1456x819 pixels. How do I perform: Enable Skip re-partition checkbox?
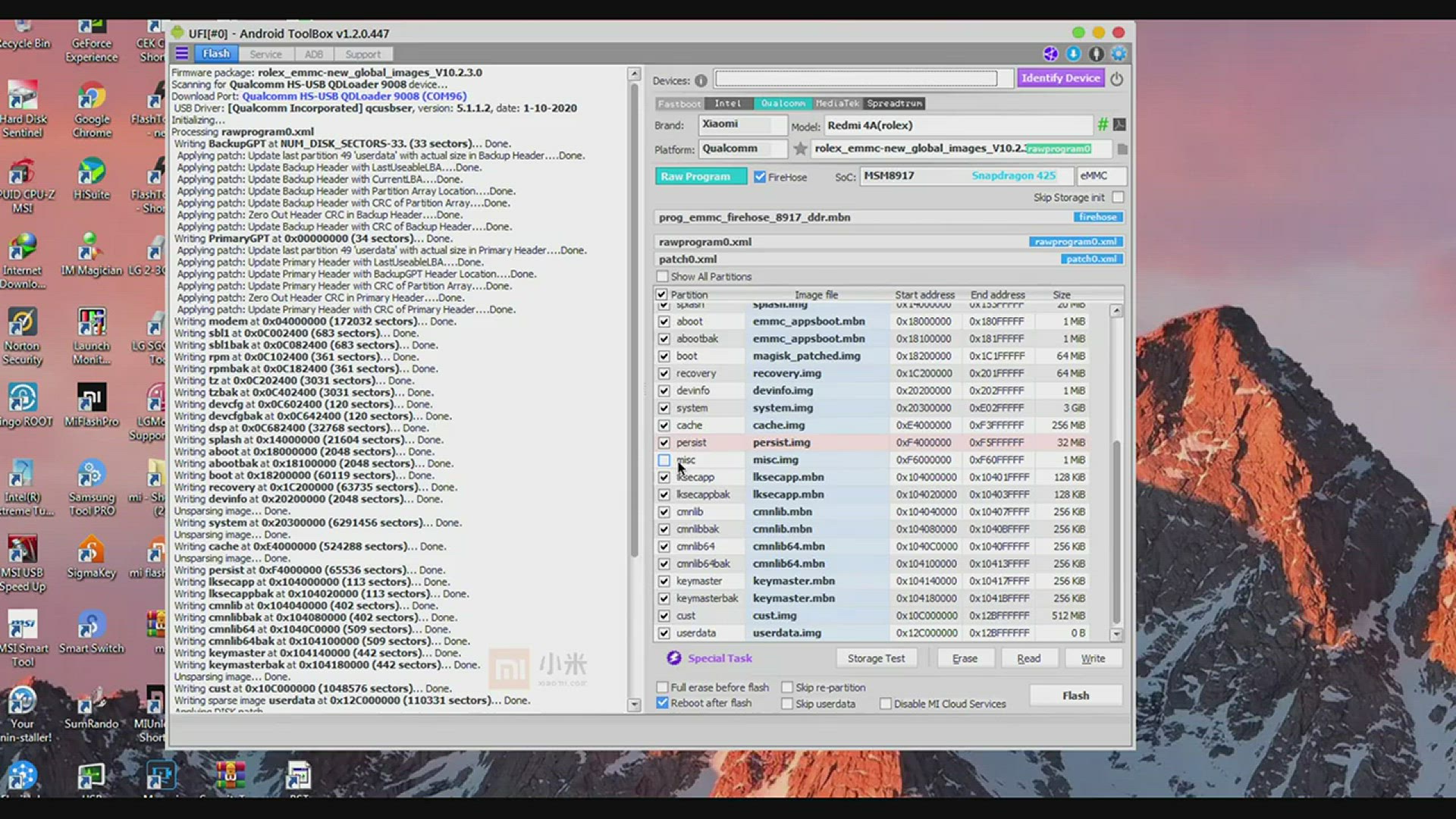click(x=787, y=687)
